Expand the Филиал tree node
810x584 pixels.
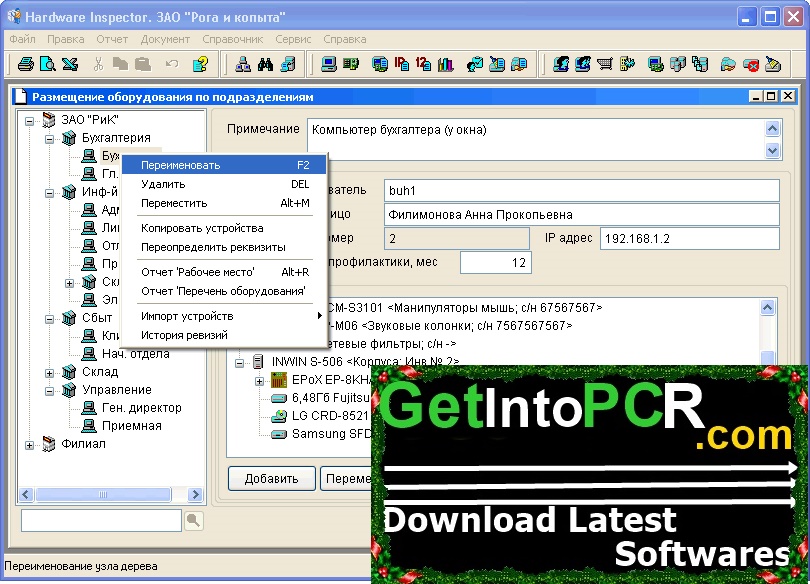click(x=29, y=445)
